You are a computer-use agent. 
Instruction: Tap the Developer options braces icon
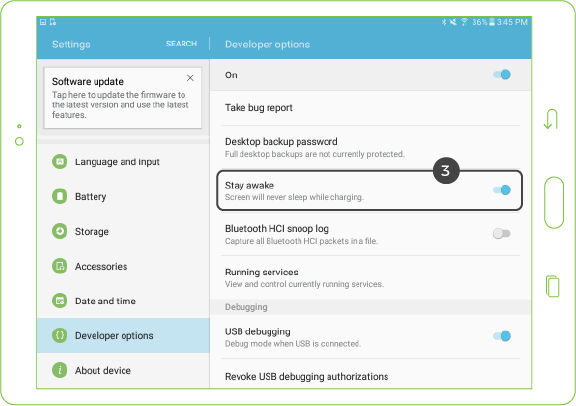click(60, 335)
